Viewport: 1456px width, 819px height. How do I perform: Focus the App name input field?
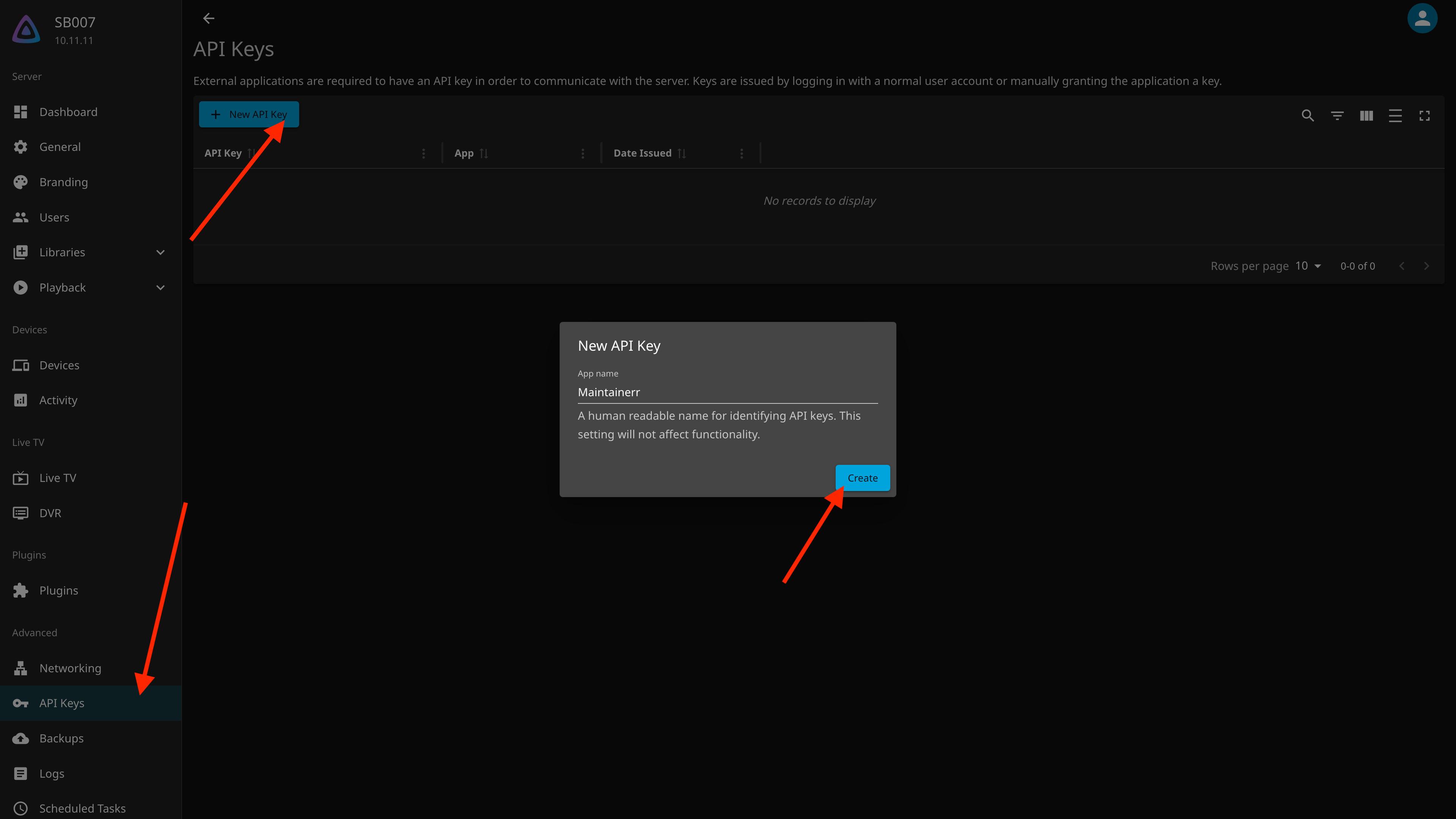728,392
